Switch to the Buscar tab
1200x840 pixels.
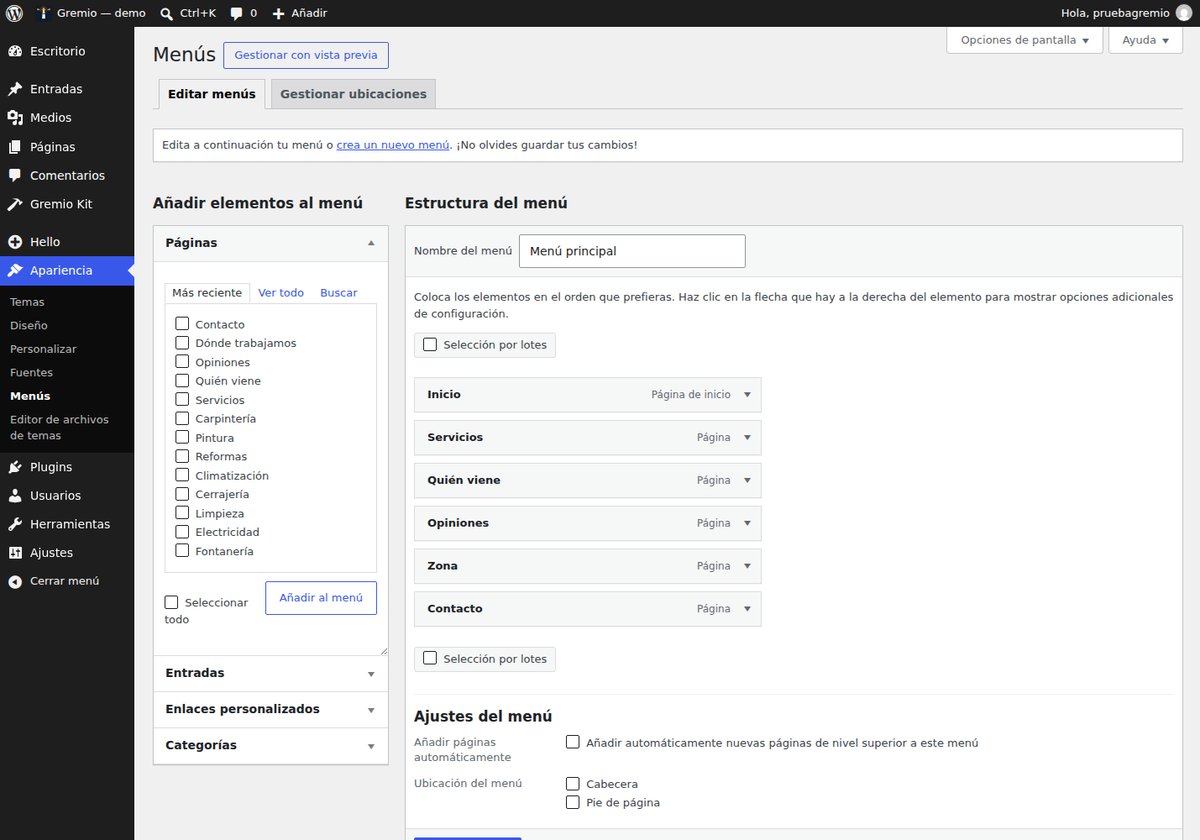tap(339, 293)
